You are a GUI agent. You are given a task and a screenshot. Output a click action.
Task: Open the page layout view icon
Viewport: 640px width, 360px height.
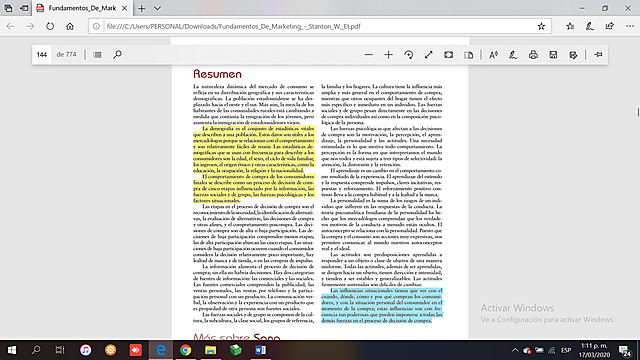tap(469, 55)
